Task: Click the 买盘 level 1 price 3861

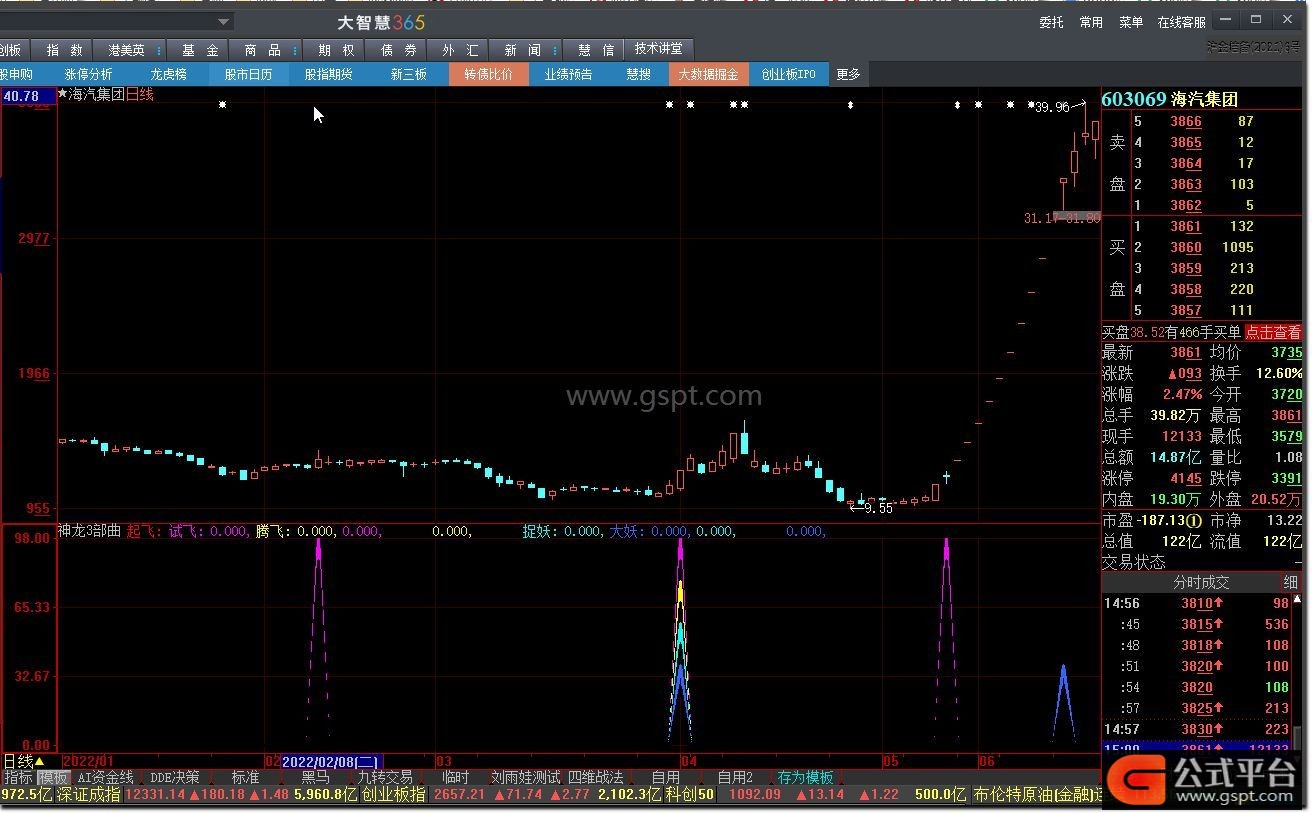Action: (x=1186, y=226)
